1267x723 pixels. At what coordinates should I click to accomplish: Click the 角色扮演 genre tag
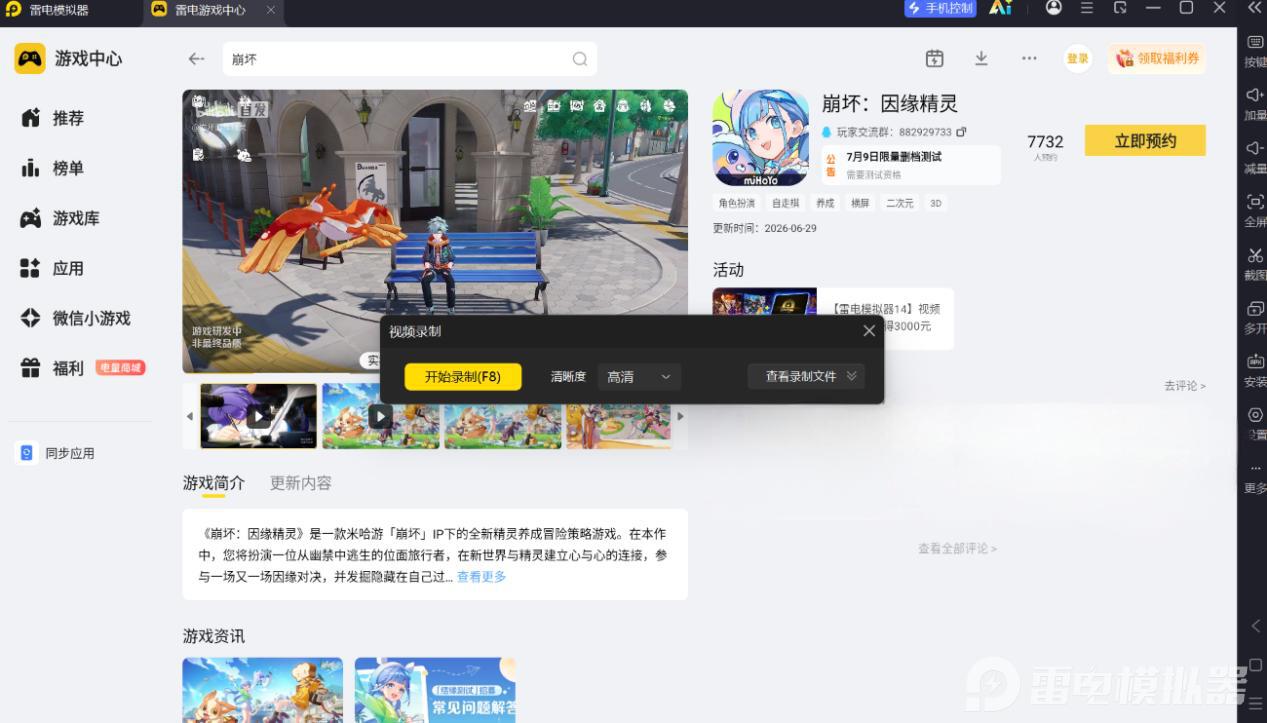pyautogui.click(x=737, y=203)
